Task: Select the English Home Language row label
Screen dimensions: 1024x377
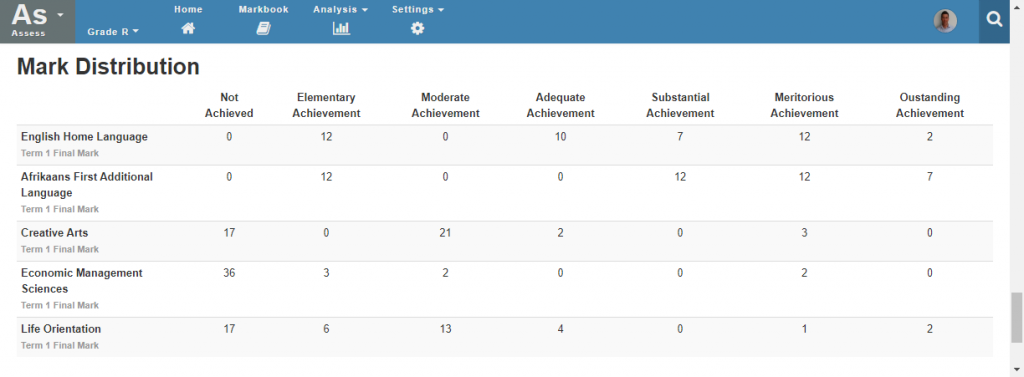Action: pyautogui.click(x=84, y=137)
